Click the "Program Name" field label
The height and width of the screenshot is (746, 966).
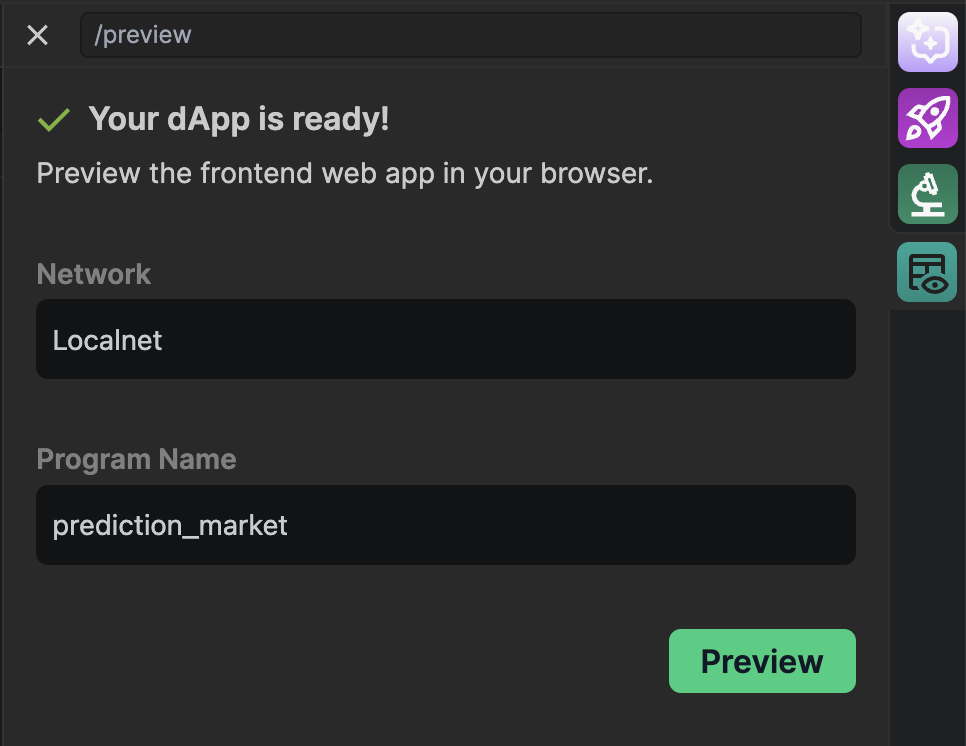136,460
